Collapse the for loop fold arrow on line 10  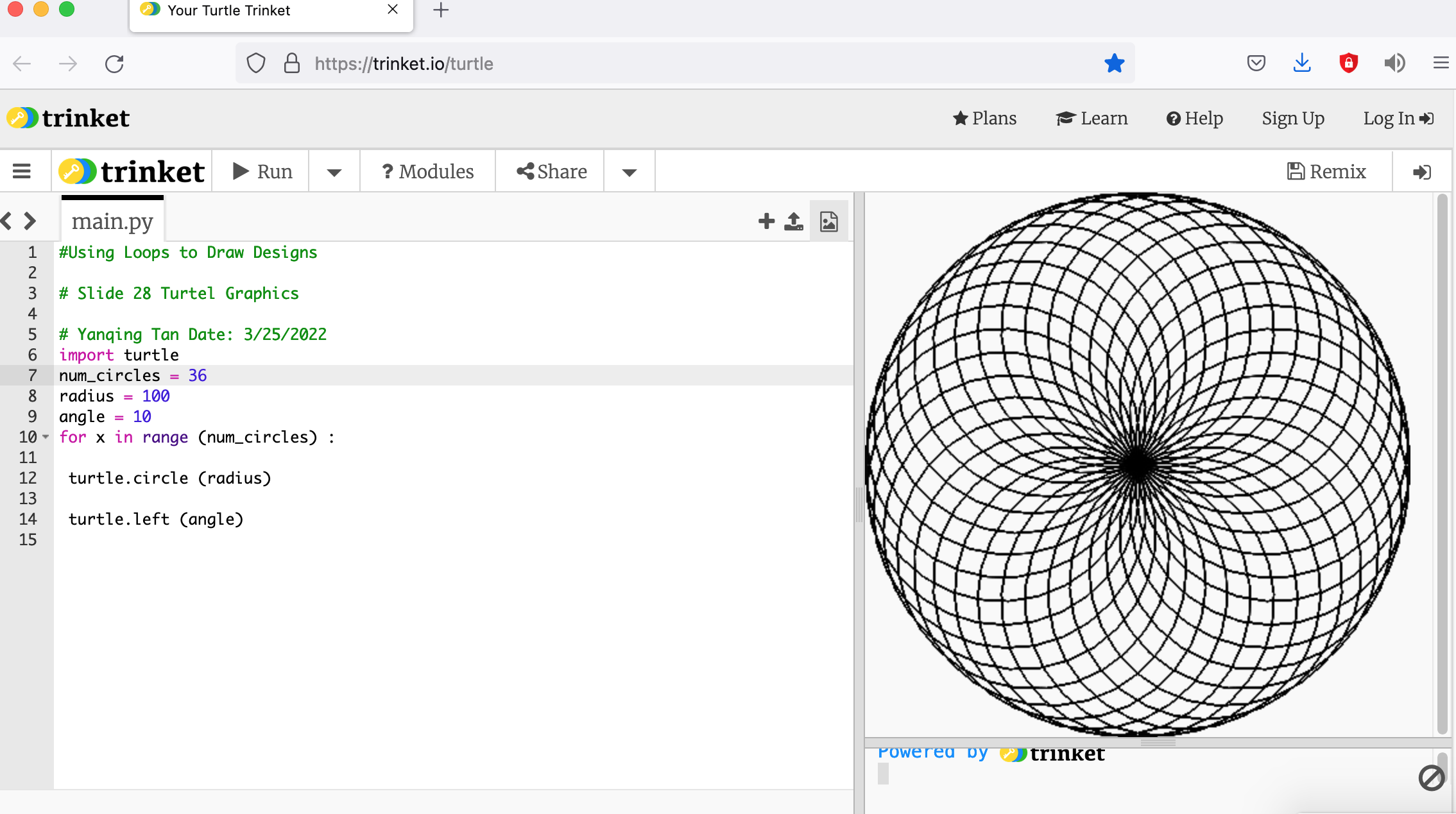pos(46,437)
